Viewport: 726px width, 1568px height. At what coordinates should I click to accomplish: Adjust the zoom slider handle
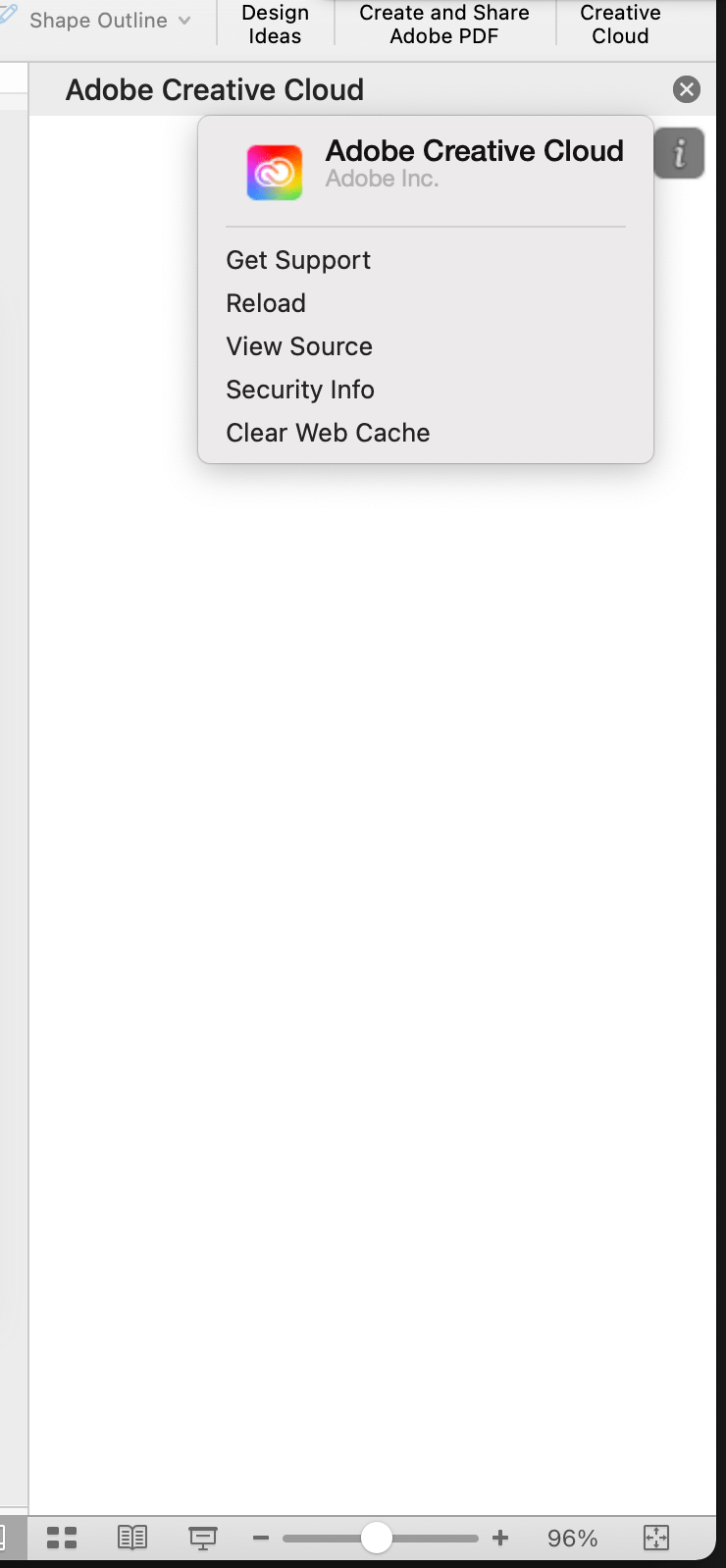coord(377,1538)
